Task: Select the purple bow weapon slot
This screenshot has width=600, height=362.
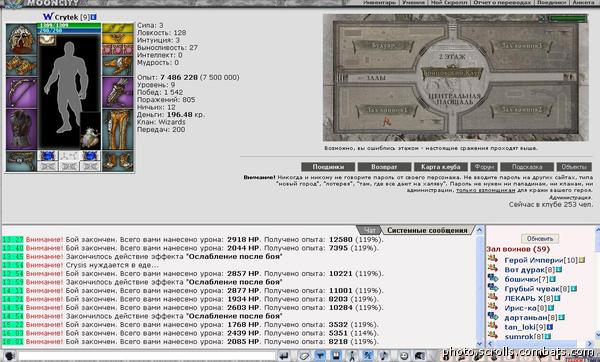Action: [x=21, y=92]
